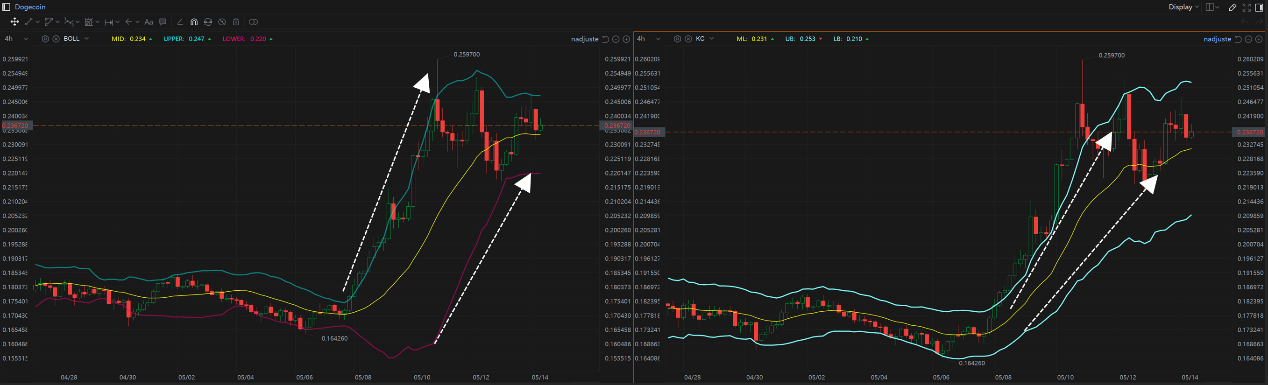Select the parallel channel drawing tool
This screenshot has width=1268, height=385.
pyautogui.click(x=48, y=22)
